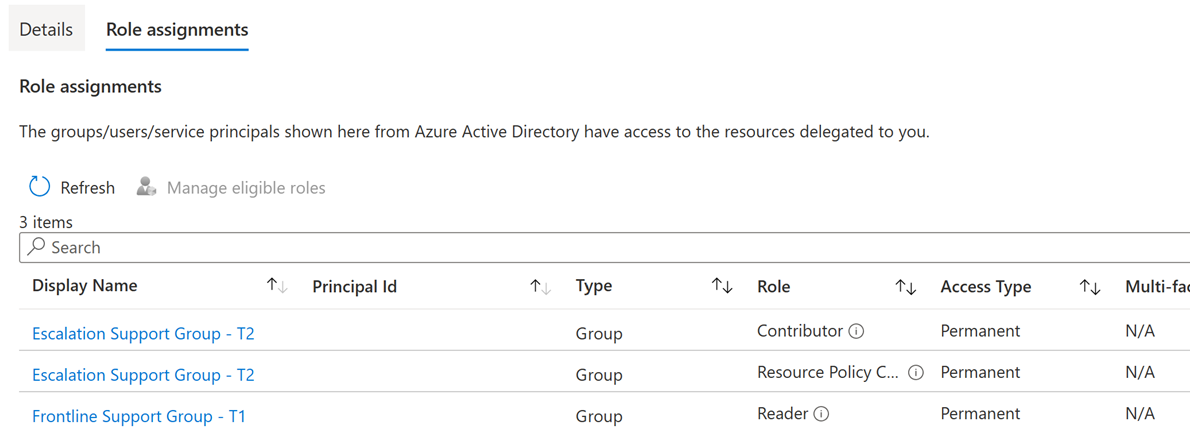Click the Refresh button label
1190x432 pixels.
(87, 187)
